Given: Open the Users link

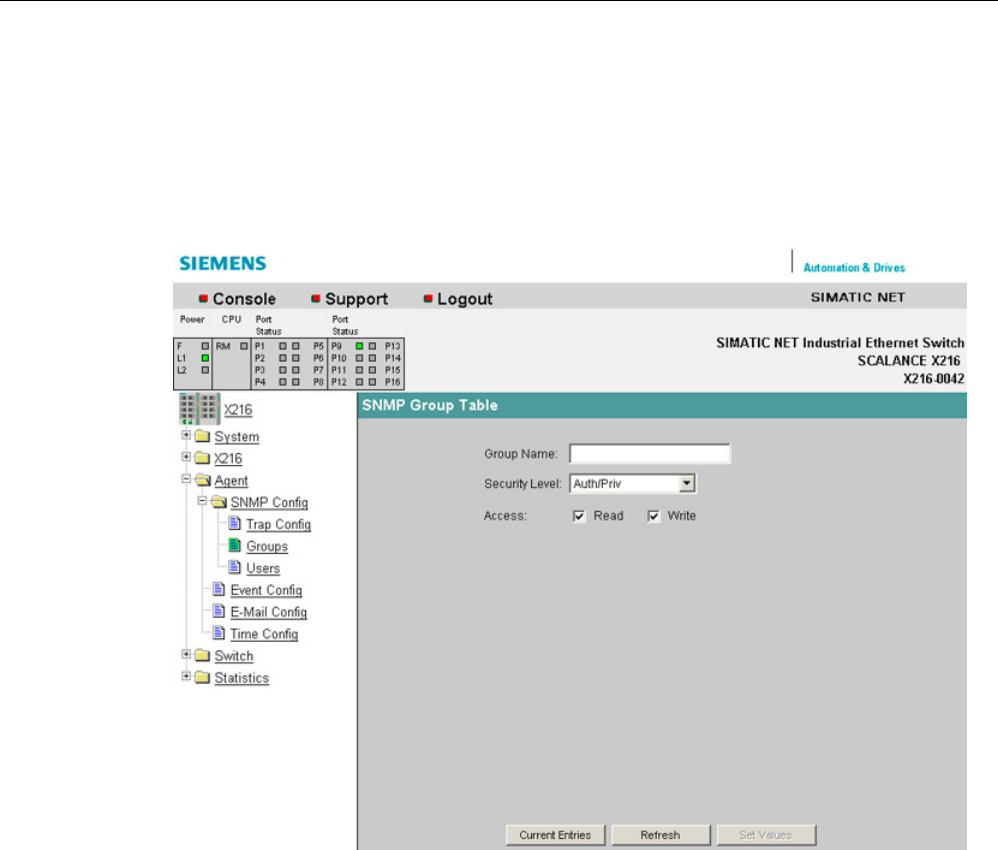Looking at the screenshot, I should pyautogui.click(x=263, y=568).
